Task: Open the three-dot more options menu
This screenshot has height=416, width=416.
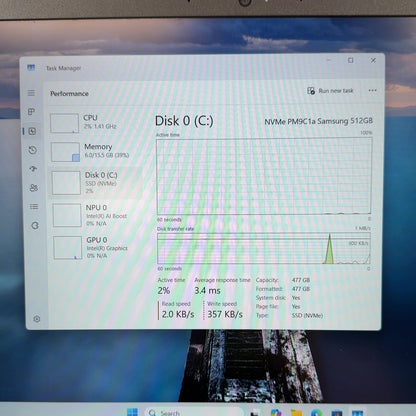Action: coord(372,90)
